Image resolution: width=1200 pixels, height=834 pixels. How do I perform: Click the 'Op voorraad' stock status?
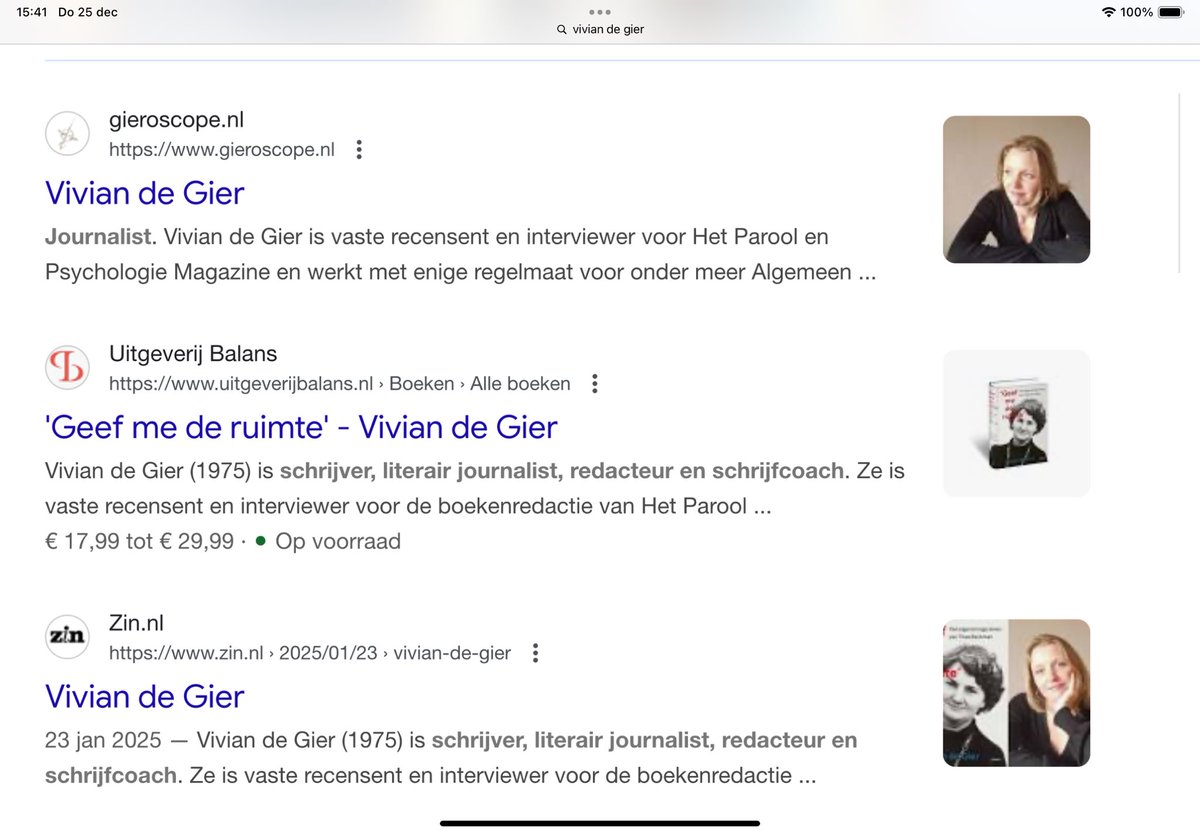(x=338, y=541)
